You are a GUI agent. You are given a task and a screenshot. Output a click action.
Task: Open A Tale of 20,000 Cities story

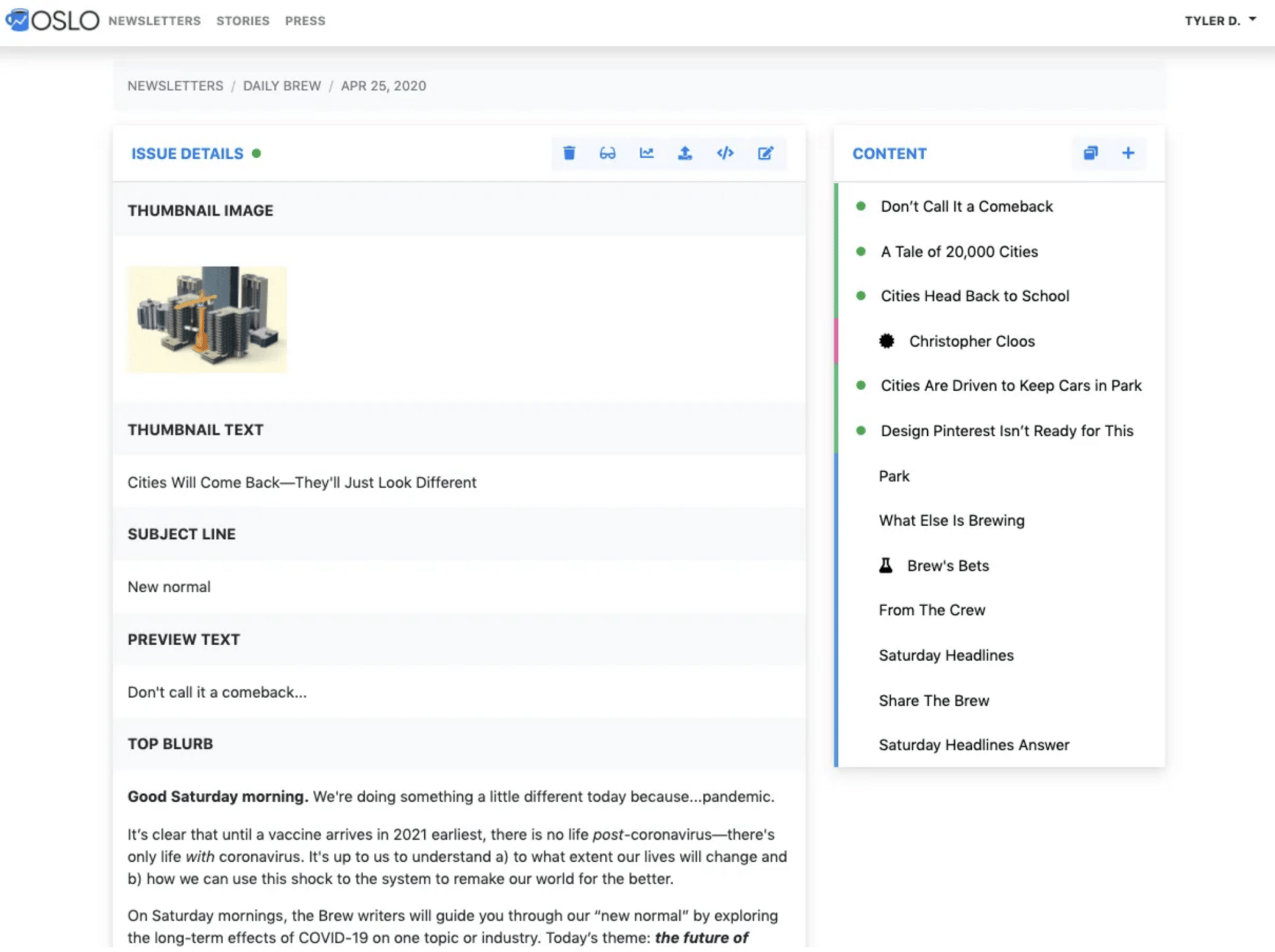pos(959,252)
